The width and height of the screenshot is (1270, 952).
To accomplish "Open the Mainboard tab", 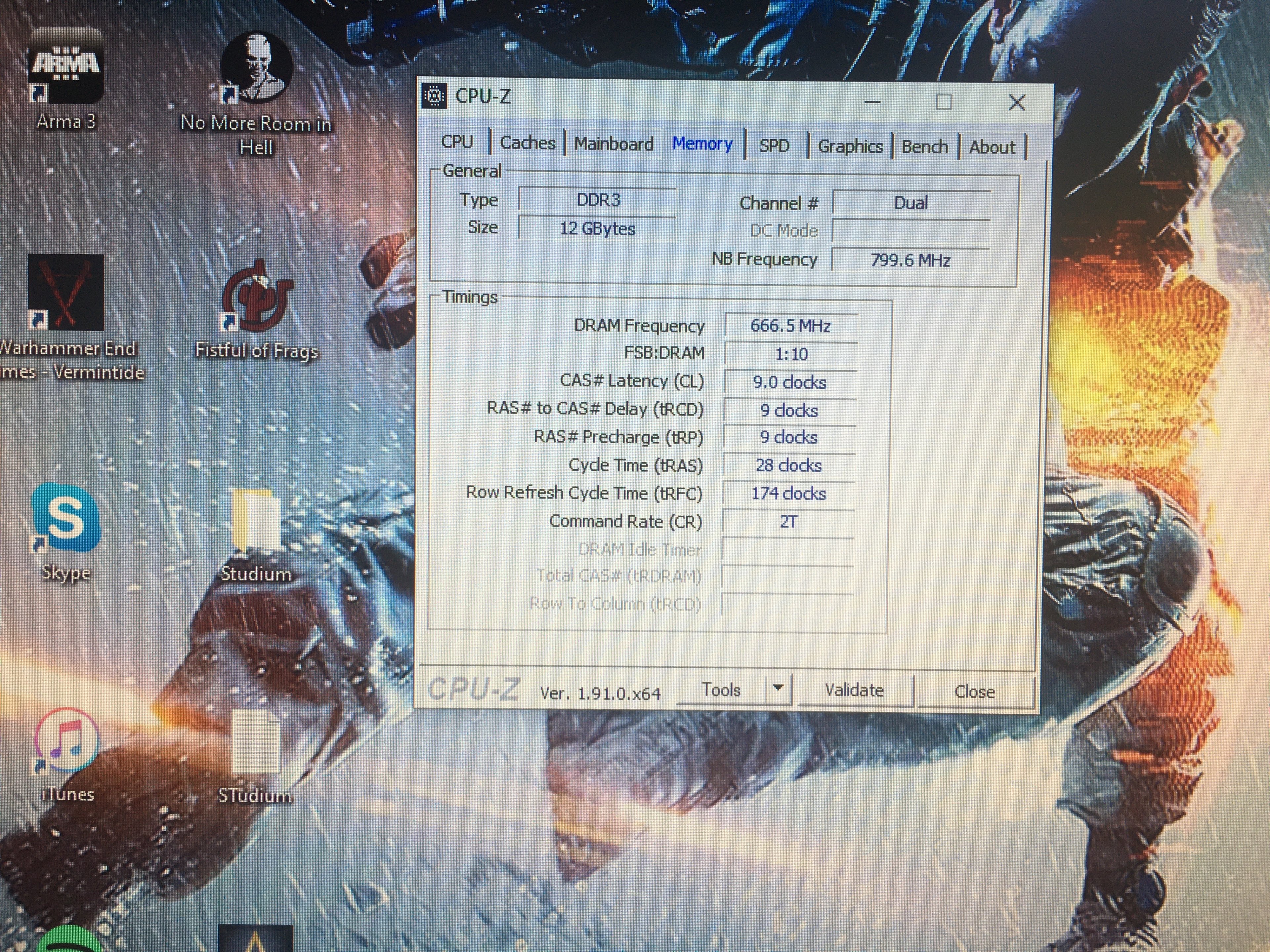I will coord(614,143).
